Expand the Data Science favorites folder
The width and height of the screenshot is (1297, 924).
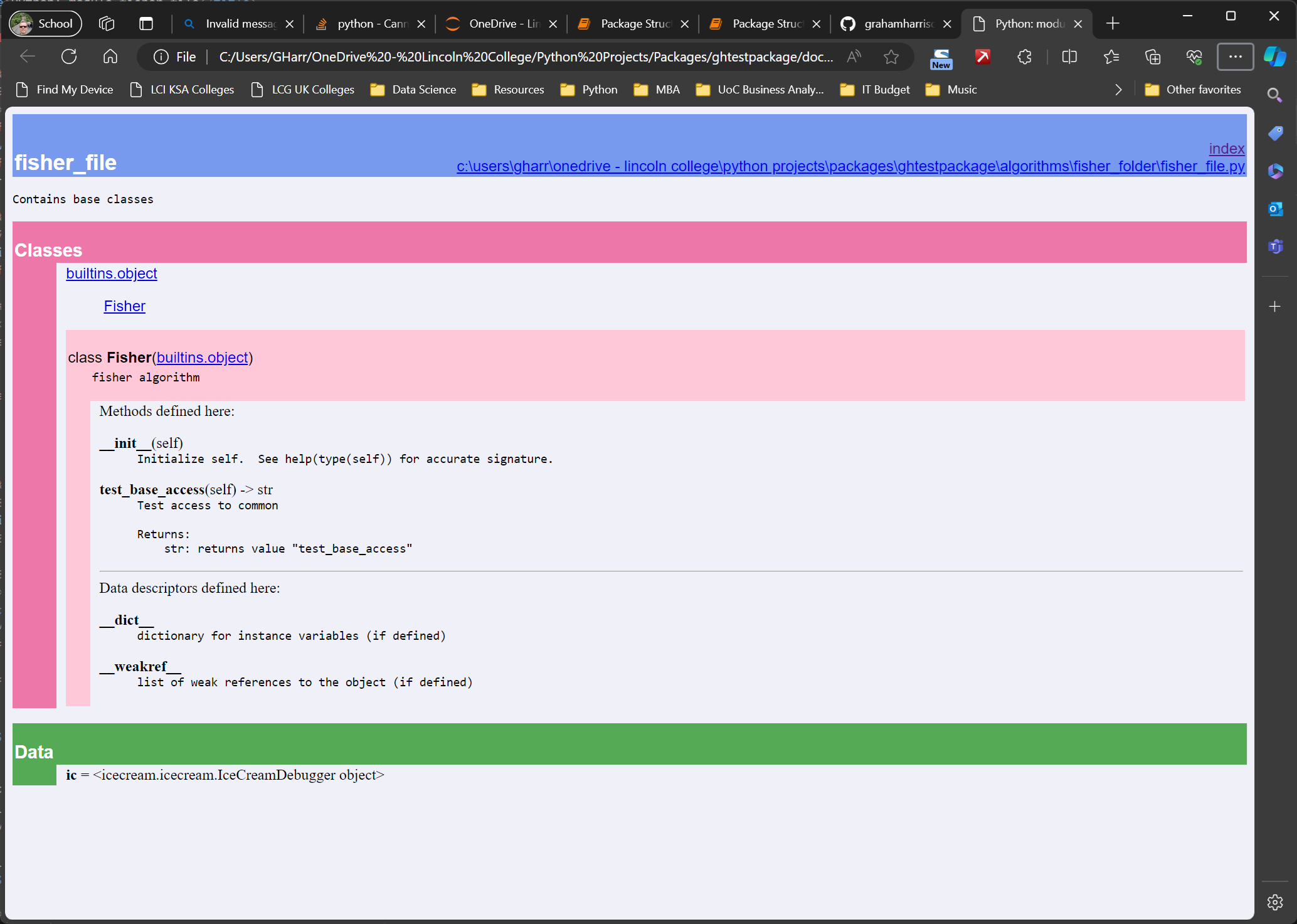[413, 90]
